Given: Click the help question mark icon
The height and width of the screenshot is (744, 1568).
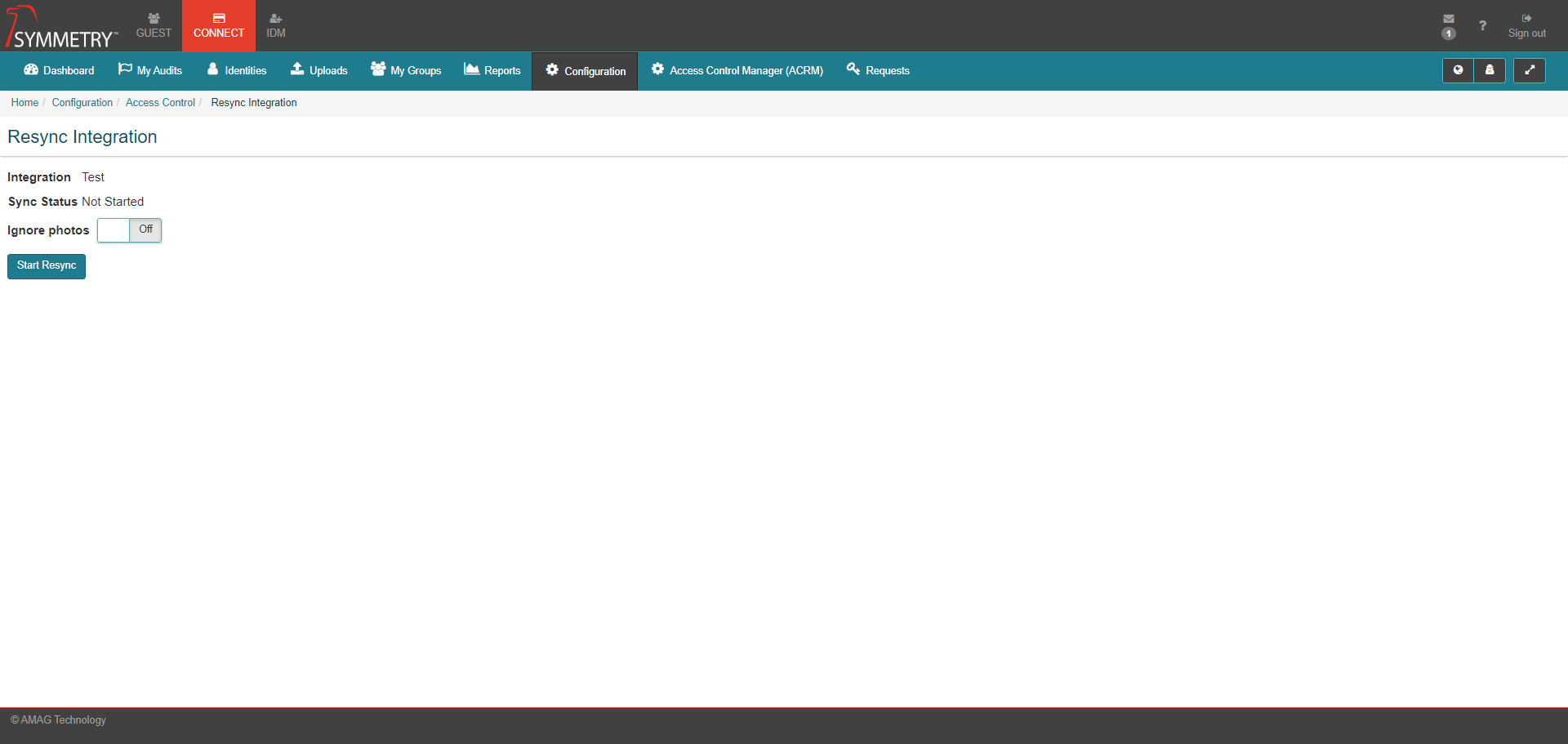Looking at the screenshot, I should click(x=1482, y=25).
